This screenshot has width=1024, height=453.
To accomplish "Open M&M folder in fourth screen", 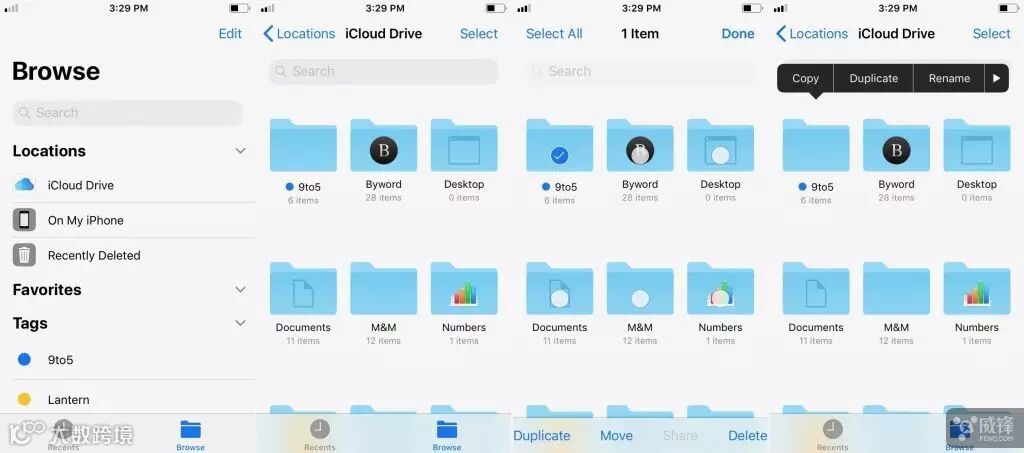I will coord(897,289).
